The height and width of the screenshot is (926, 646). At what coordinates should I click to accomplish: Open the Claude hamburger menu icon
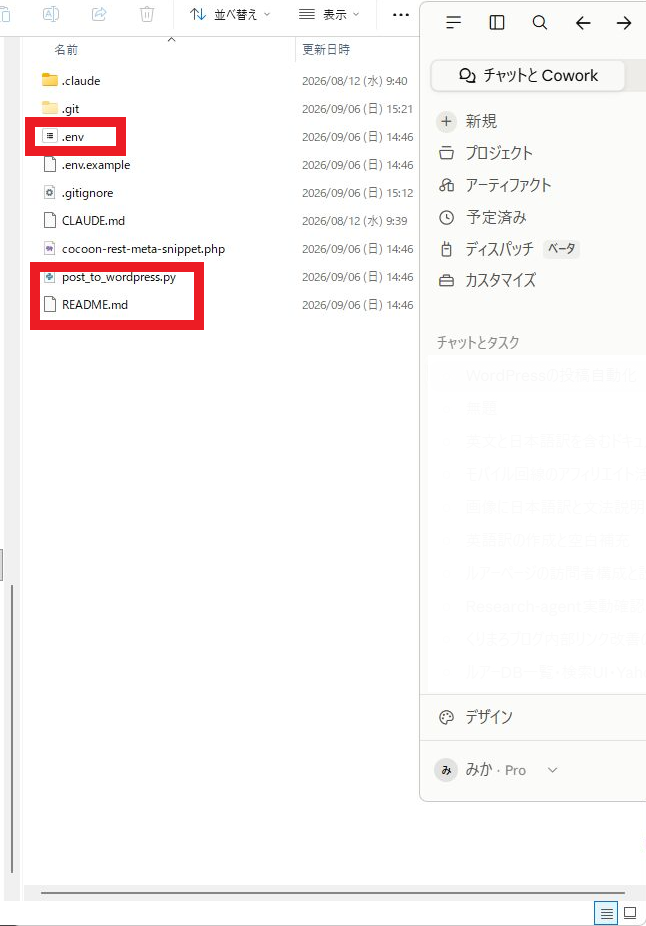[453, 23]
